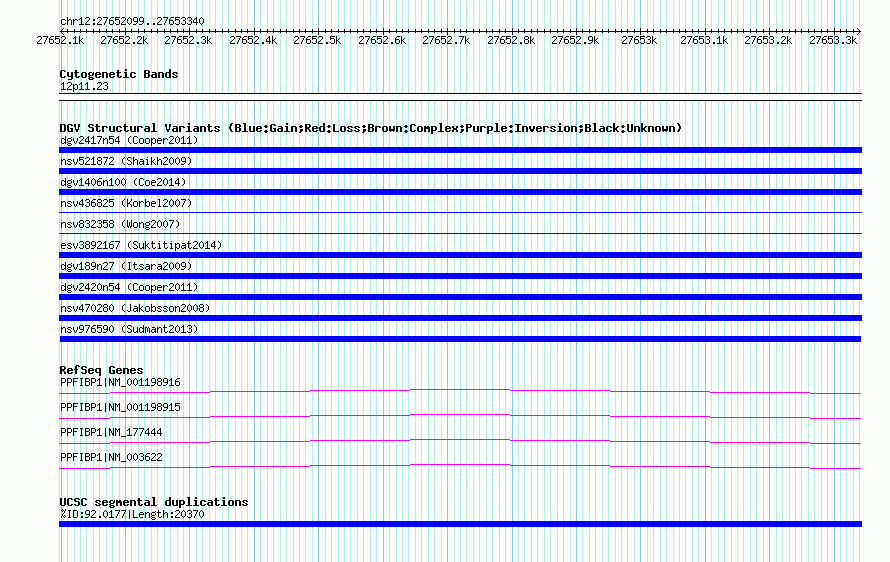This screenshot has height=562, width=890.
Task: Open the nsv436825 (Korbel2007) variant
Action: click(x=126, y=203)
